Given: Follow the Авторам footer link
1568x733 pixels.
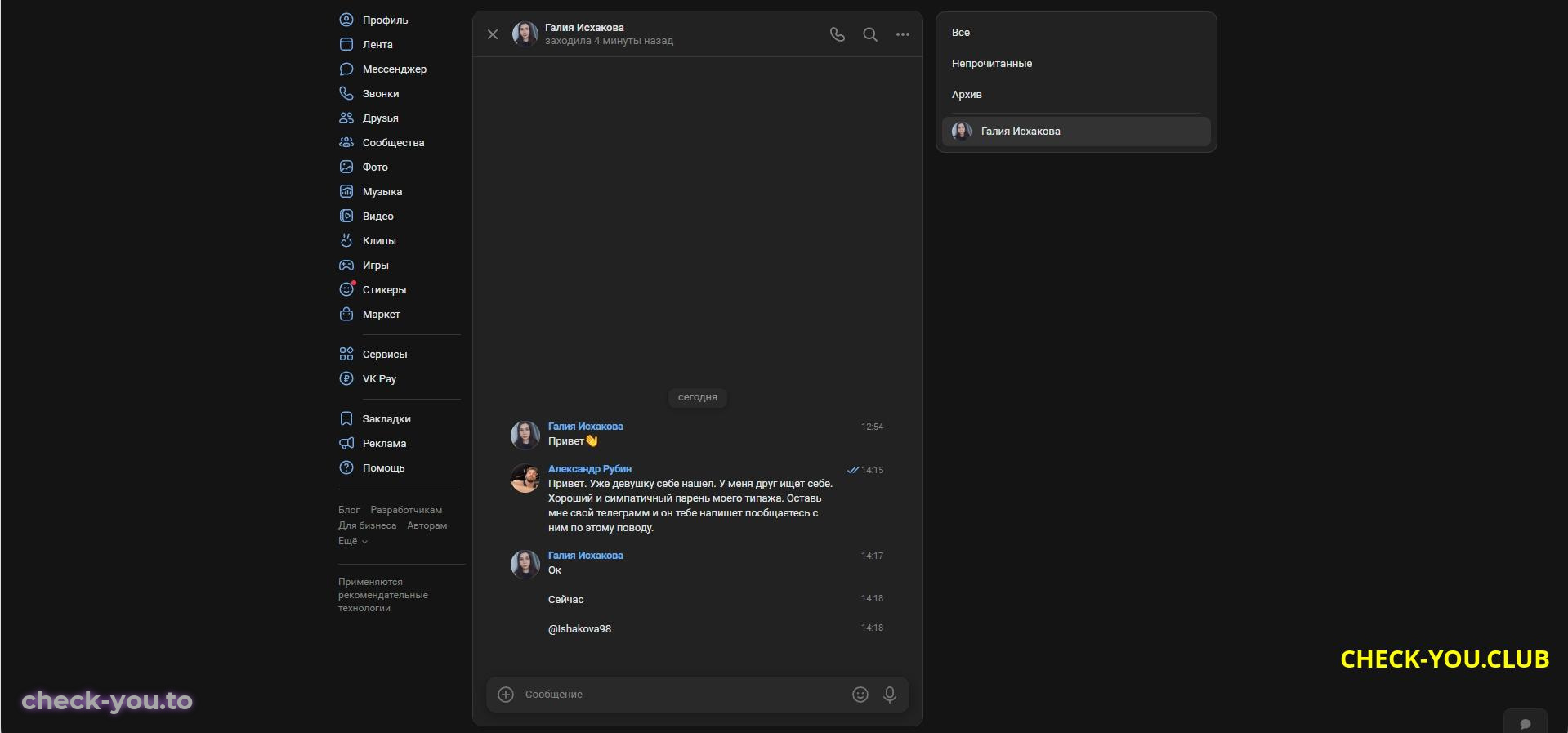Looking at the screenshot, I should coord(427,525).
